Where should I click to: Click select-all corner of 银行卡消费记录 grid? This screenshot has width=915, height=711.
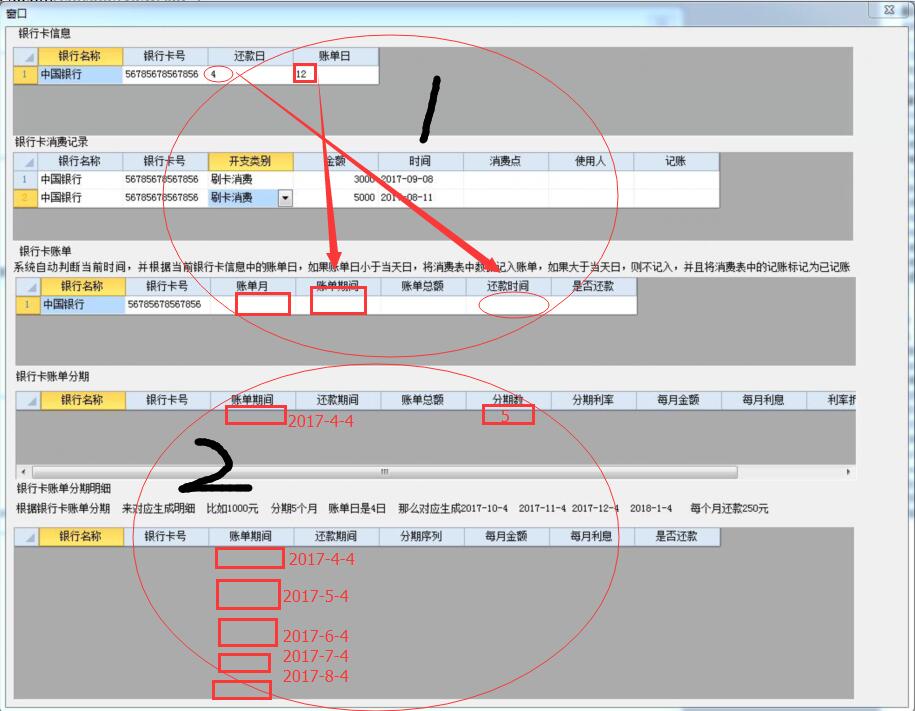26,161
